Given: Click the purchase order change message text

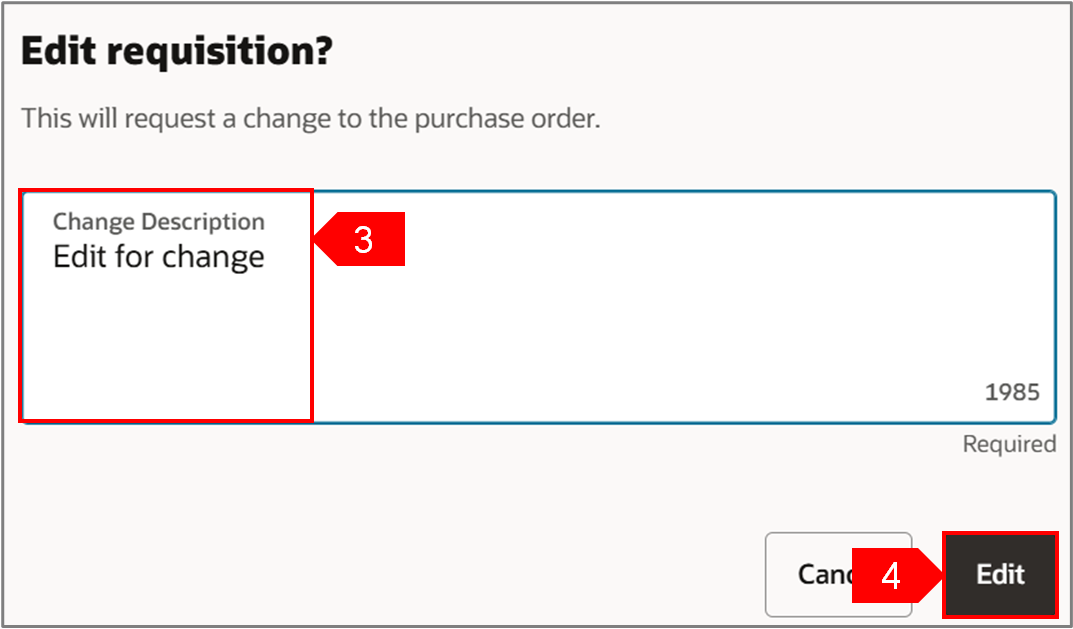Looking at the screenshot, I should pyautogui.click(x=310, y=119).
